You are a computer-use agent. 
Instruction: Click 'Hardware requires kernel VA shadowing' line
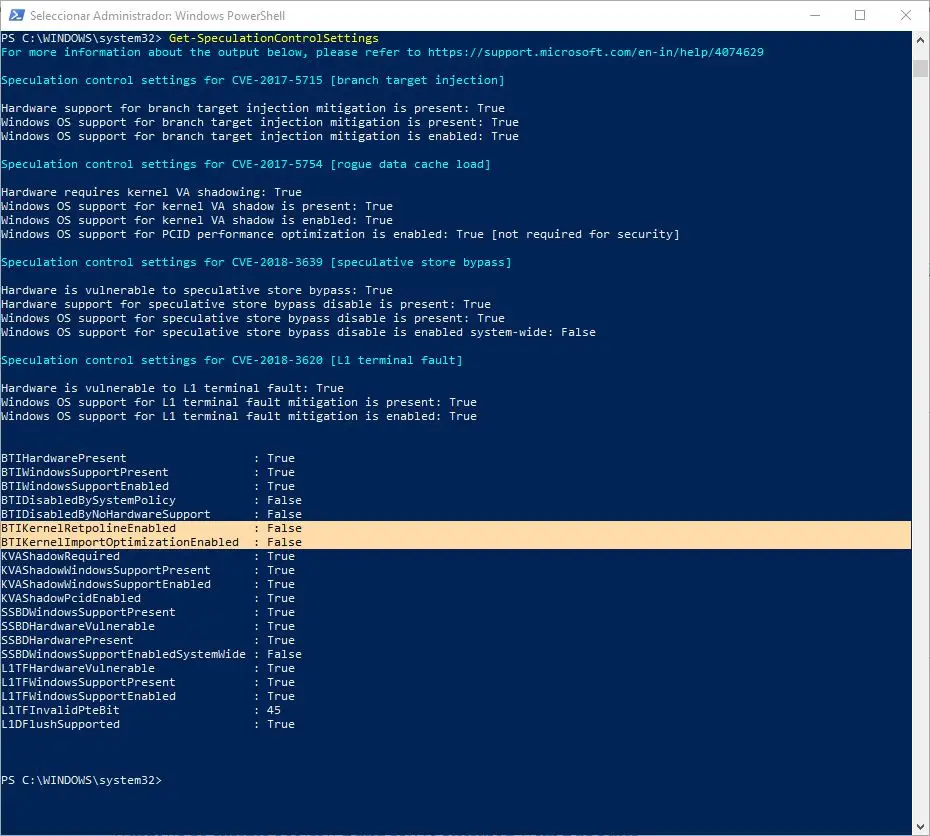pos(151,192)
